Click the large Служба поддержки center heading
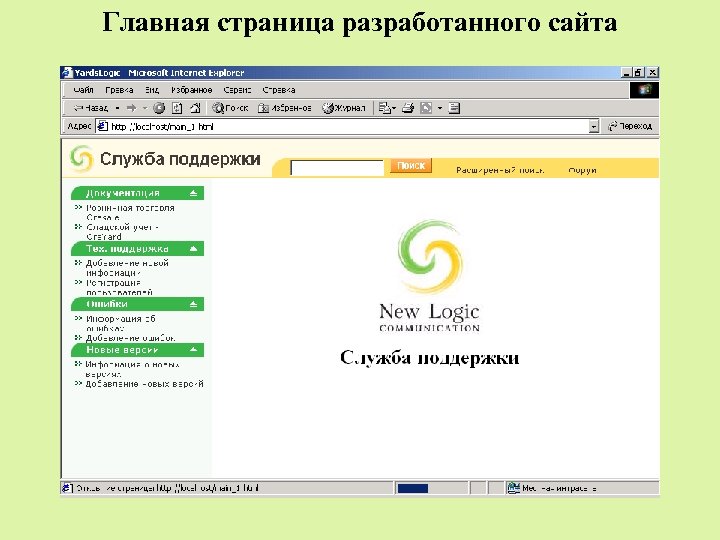 (x=430, y=358)
